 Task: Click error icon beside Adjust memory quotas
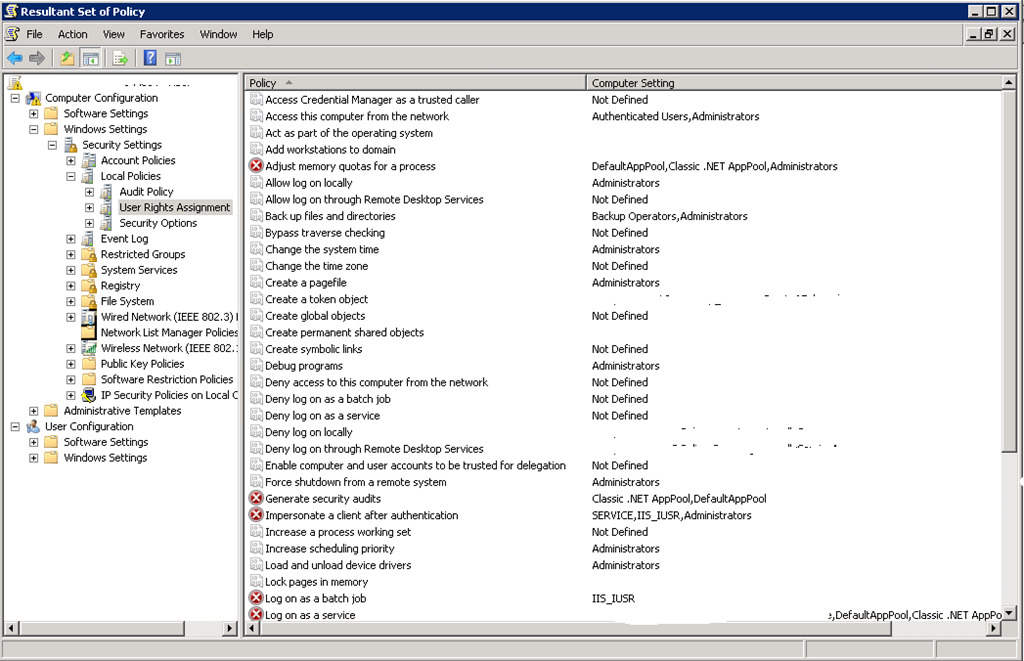[256, 166]
